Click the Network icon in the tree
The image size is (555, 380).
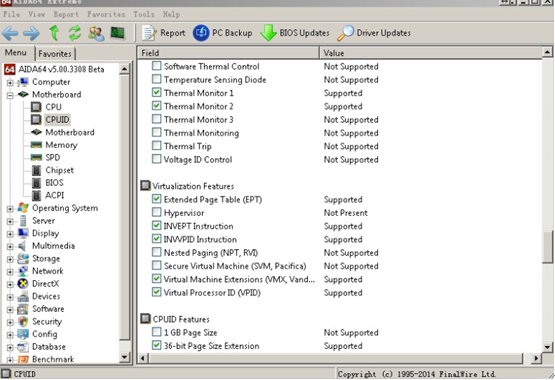(23, 271)
